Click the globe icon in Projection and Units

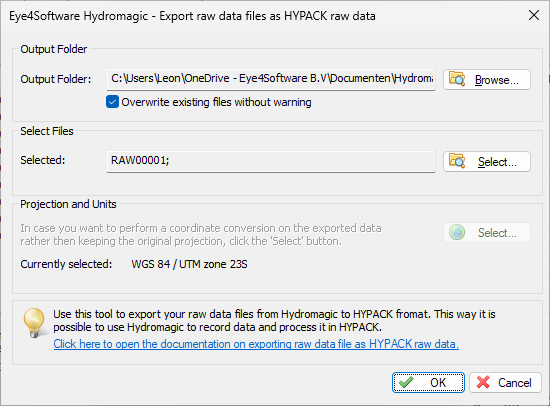457,232
